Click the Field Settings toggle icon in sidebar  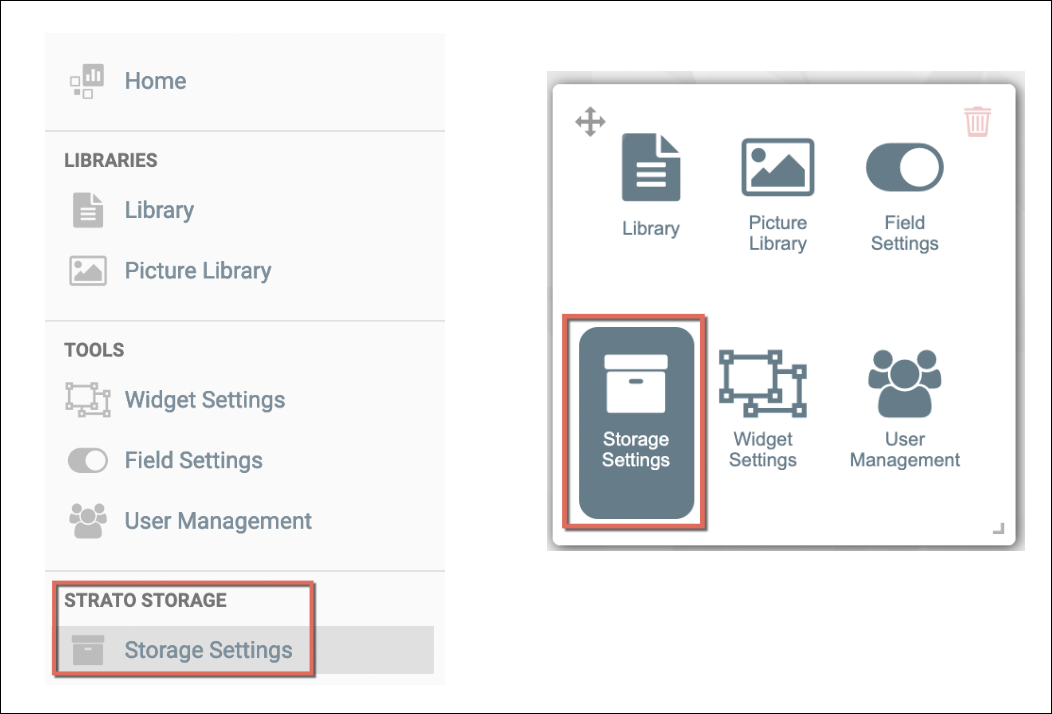pos(87,461)
